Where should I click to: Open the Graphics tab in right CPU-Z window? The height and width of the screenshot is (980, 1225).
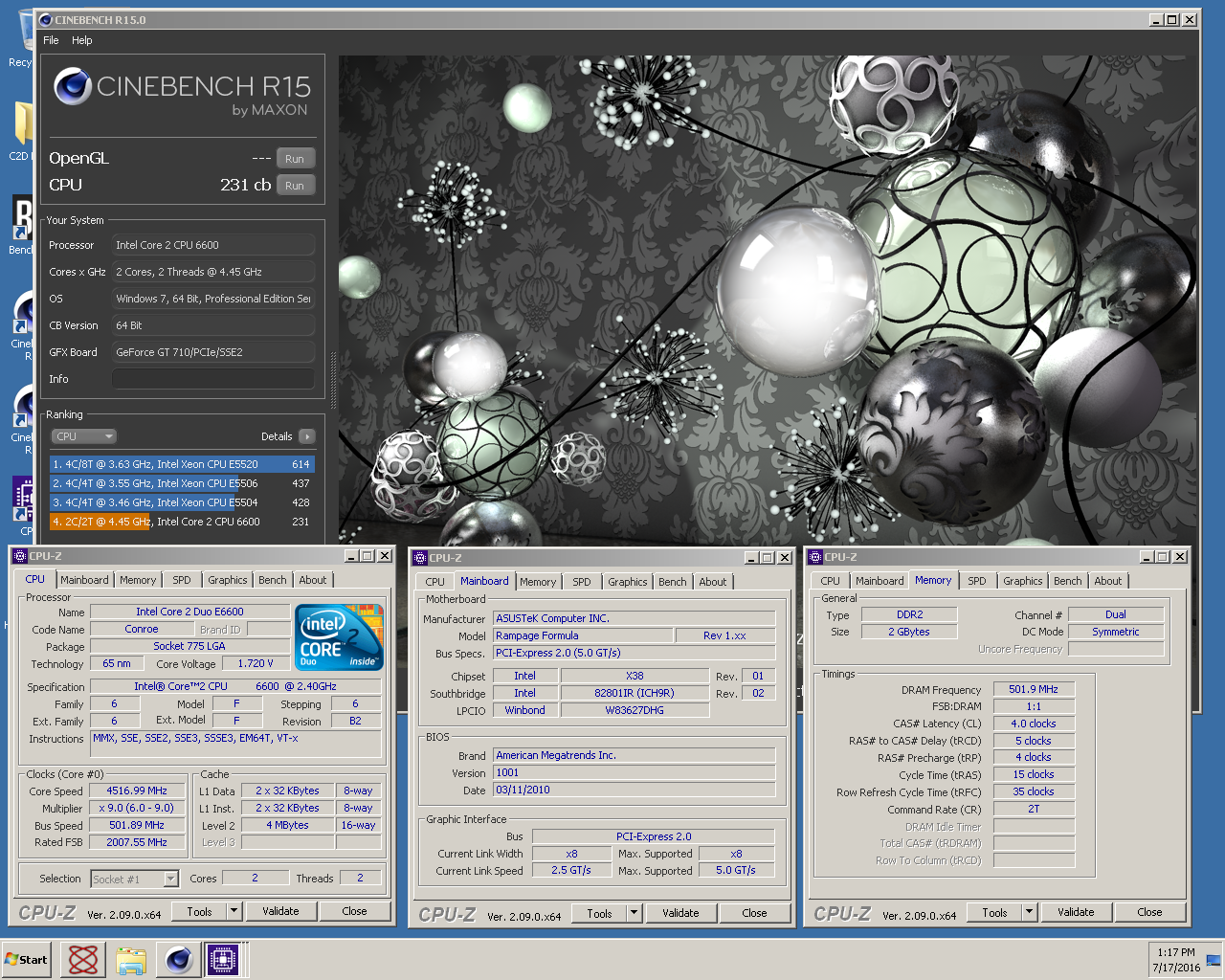(1023, 581)
